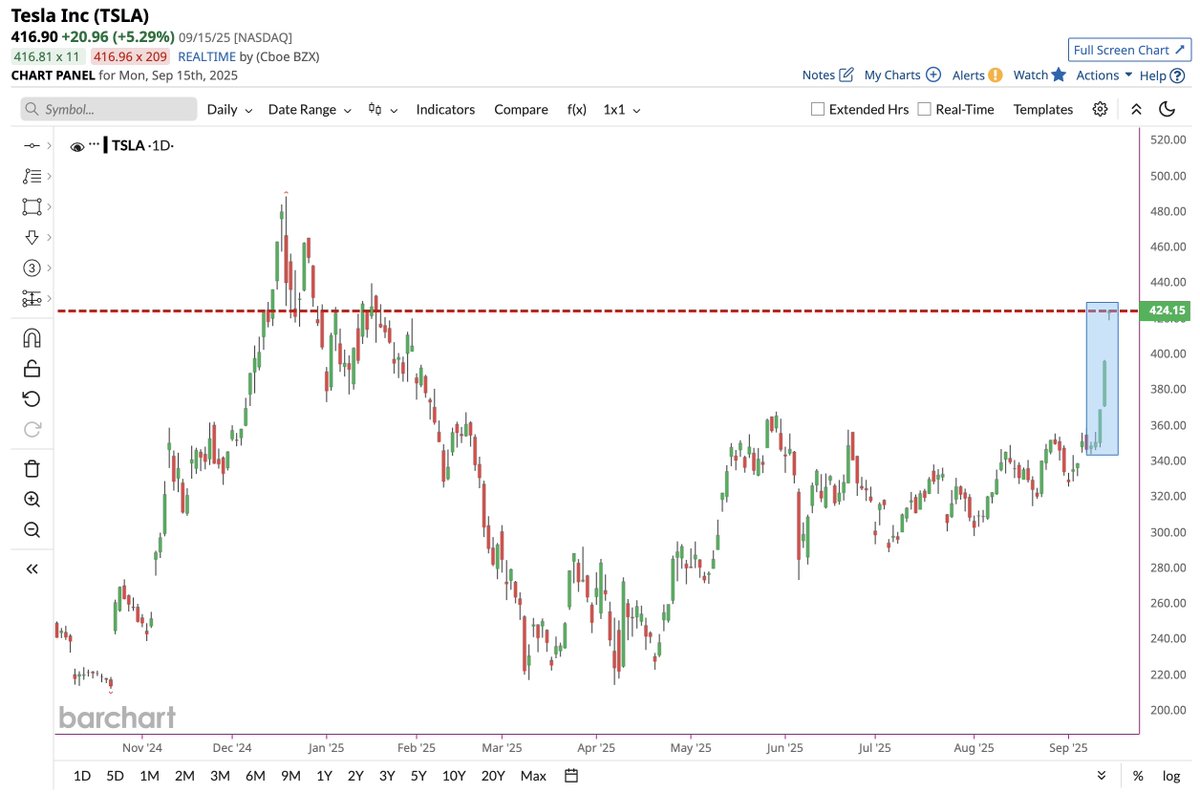Collapse the toolbar with double chevron
Screen dimensions: 1200x793
point(1136,109)
